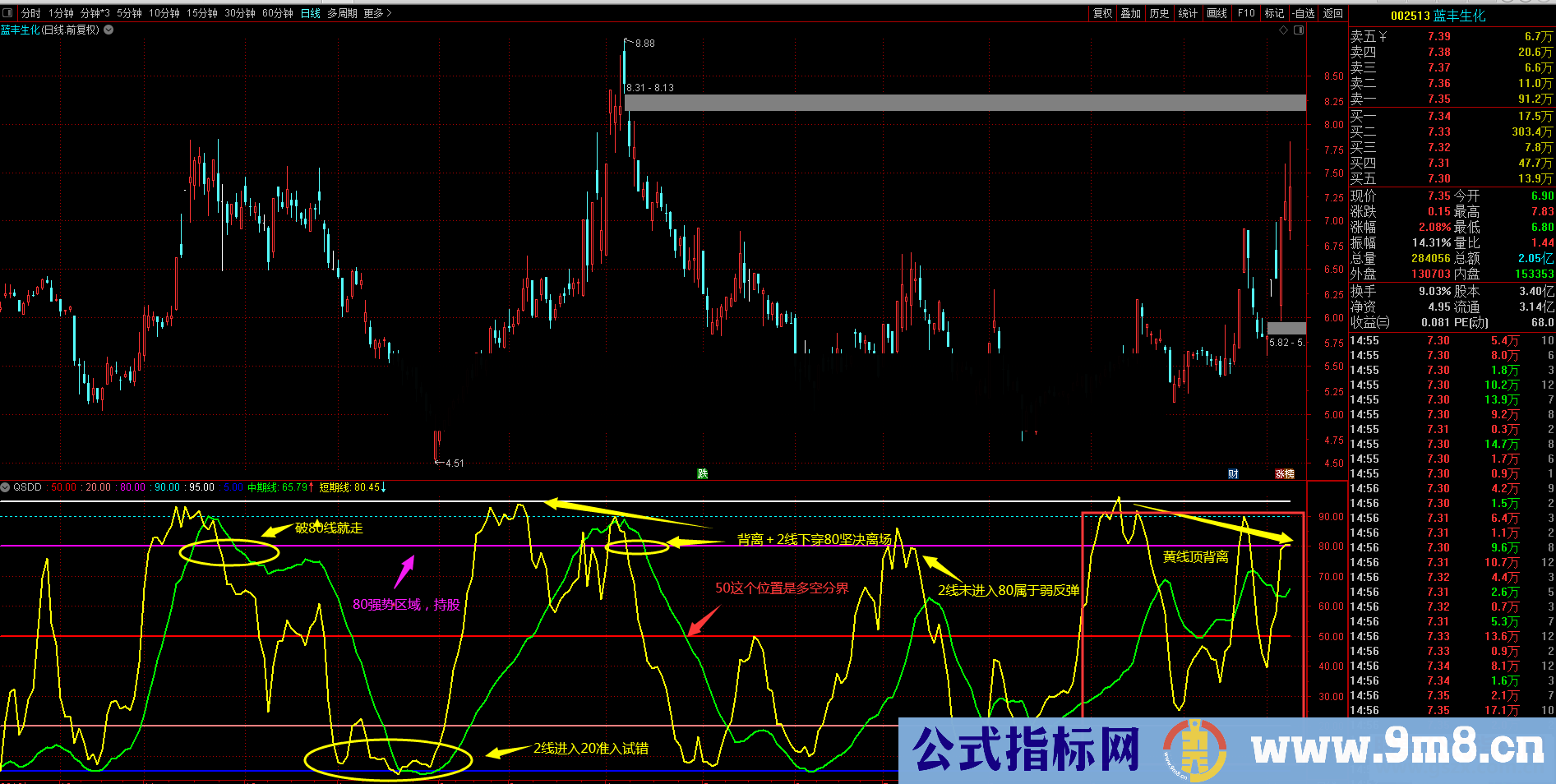Viewport: 1556px width, 784px height.
Task: Switch to the 分时 intraday tab
Action: [x=30, y=13]
